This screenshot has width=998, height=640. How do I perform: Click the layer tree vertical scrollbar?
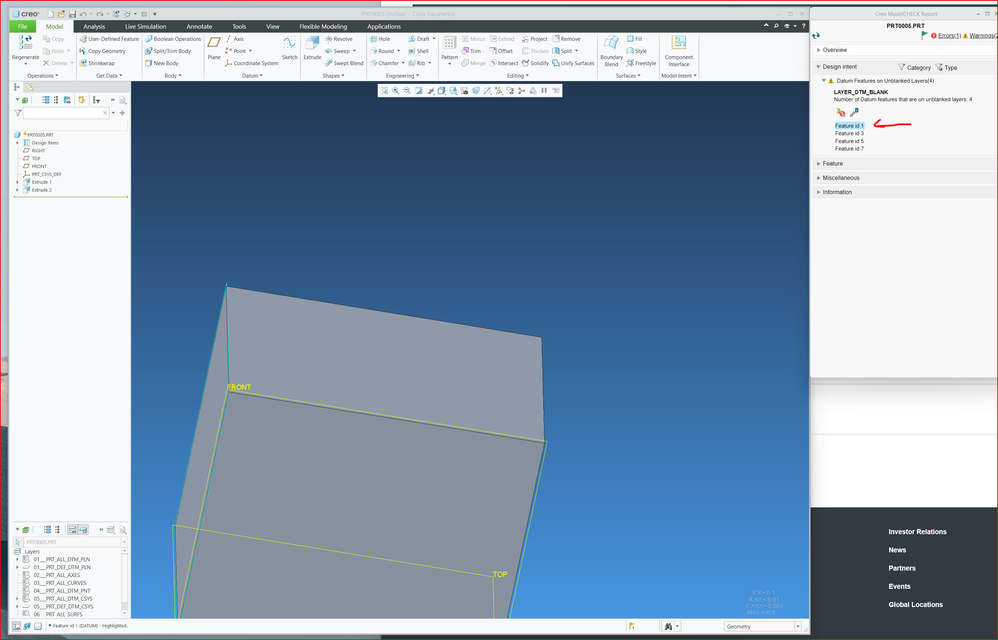(x=125, y=580)
